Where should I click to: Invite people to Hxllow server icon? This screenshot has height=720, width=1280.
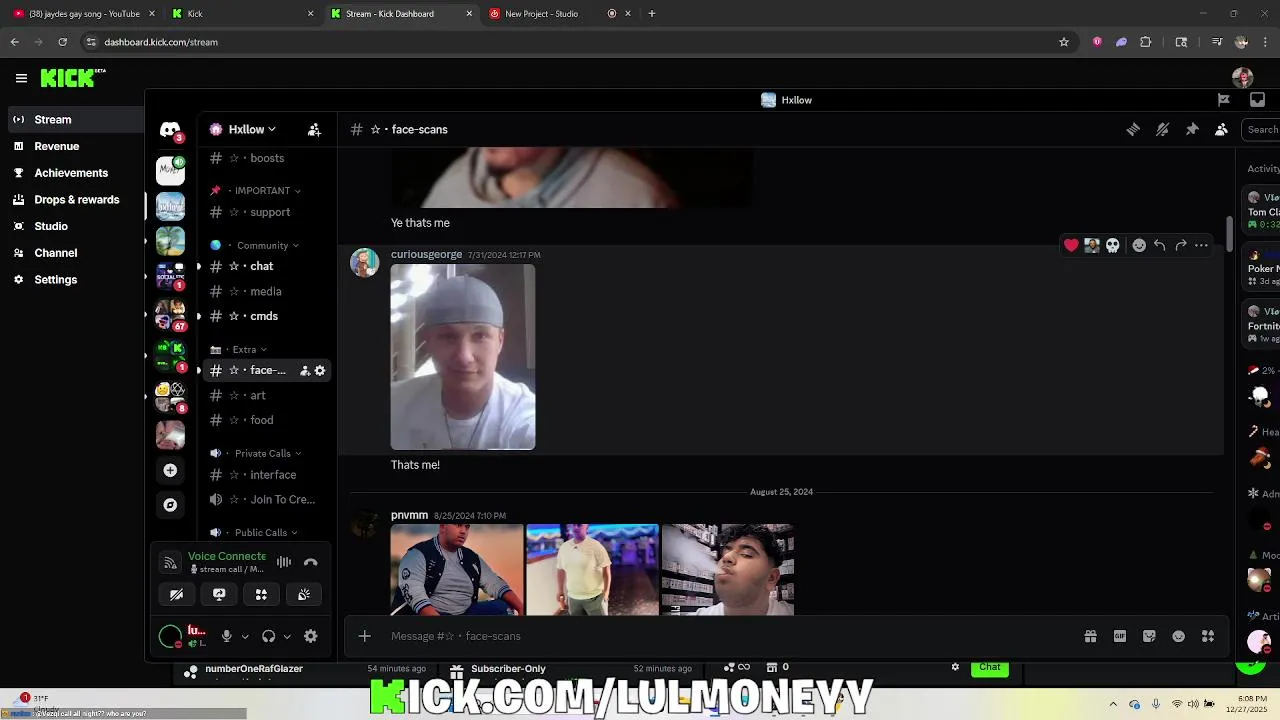coord(314,129)
